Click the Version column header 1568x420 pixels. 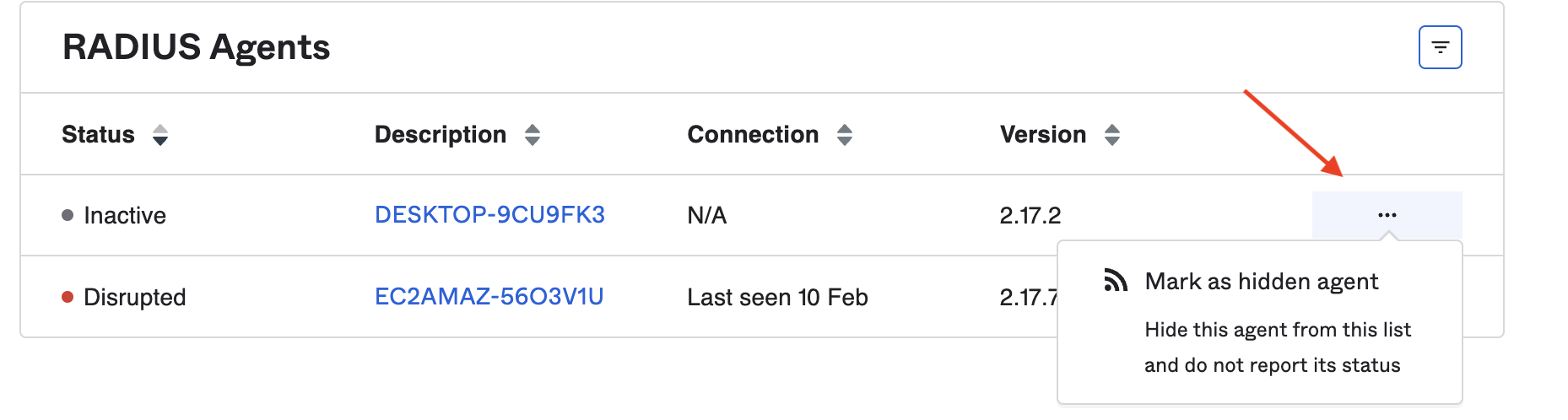click(1042, 135)
